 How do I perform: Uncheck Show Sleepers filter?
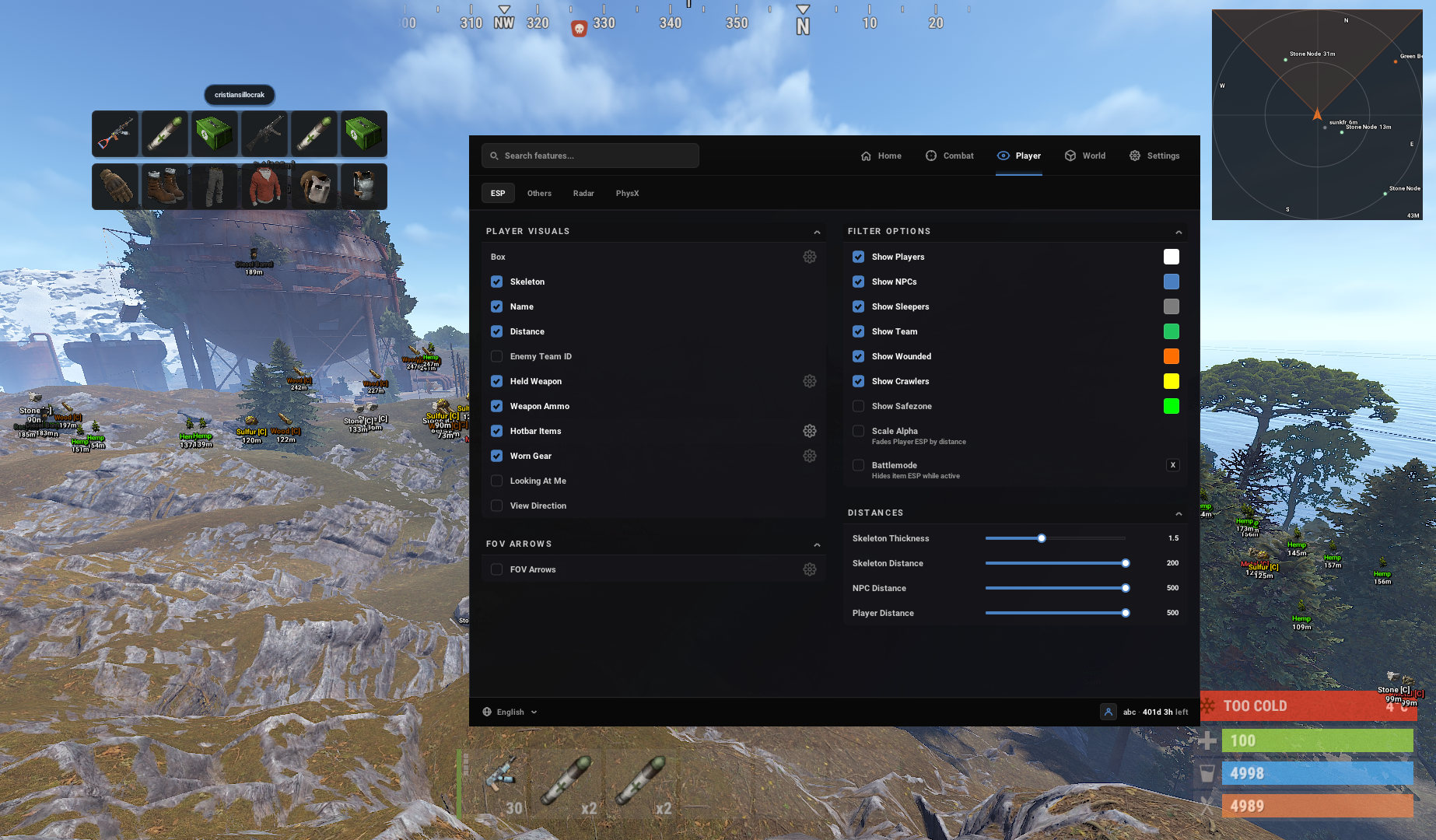pos(859,306)
